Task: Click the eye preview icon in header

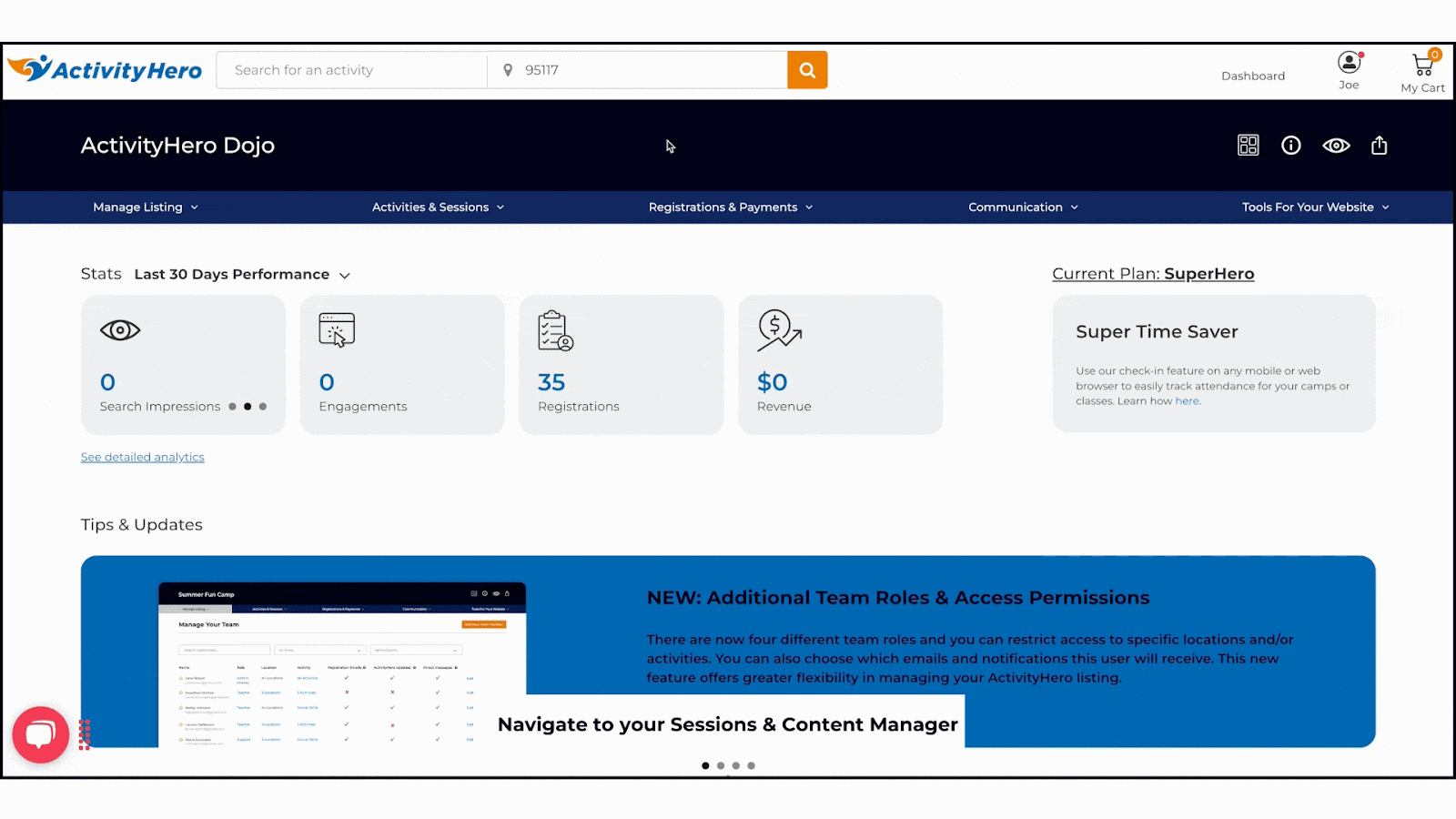Action: click(x=1336, y=146)
